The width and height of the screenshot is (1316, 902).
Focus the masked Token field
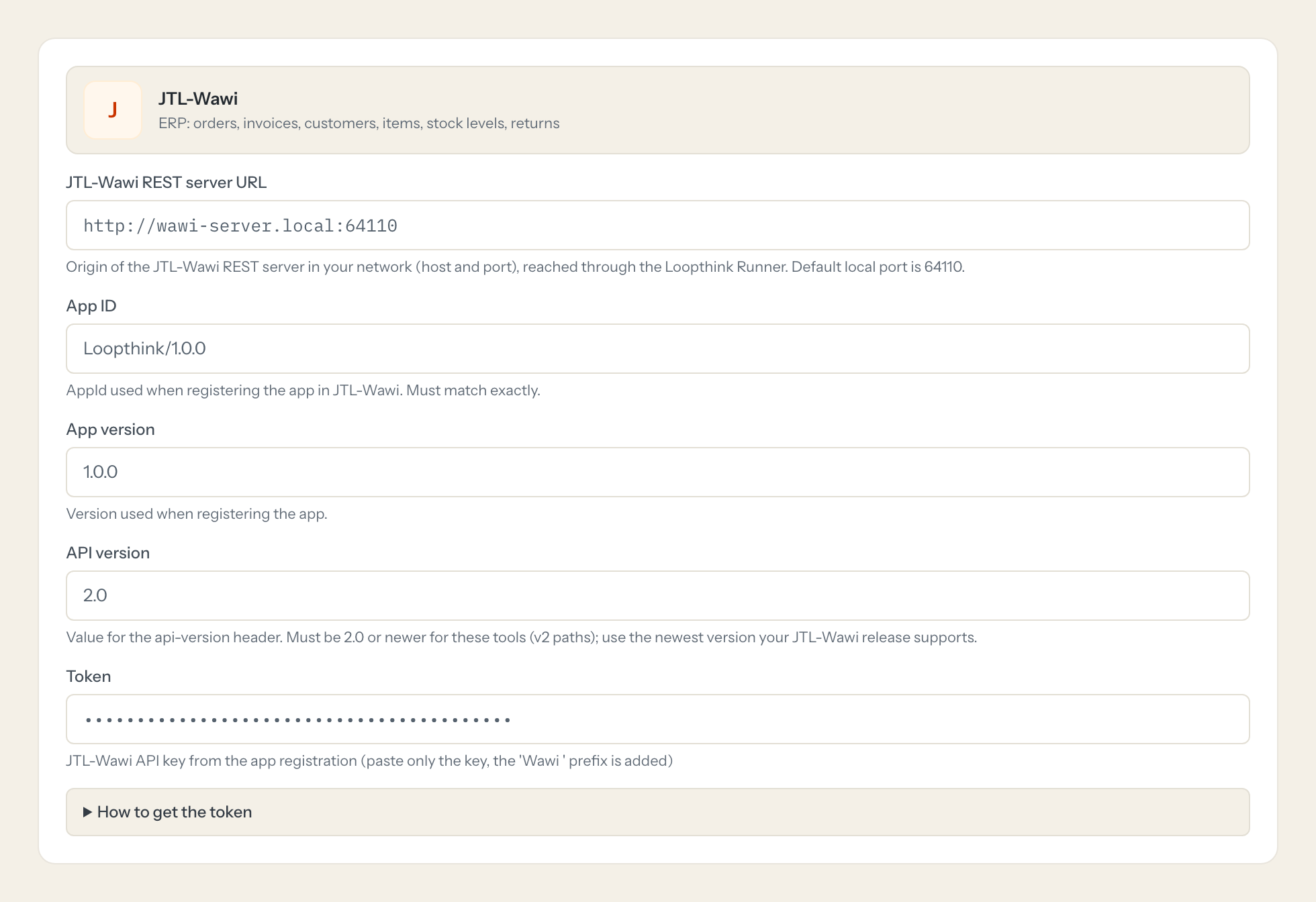pos(657,719)
